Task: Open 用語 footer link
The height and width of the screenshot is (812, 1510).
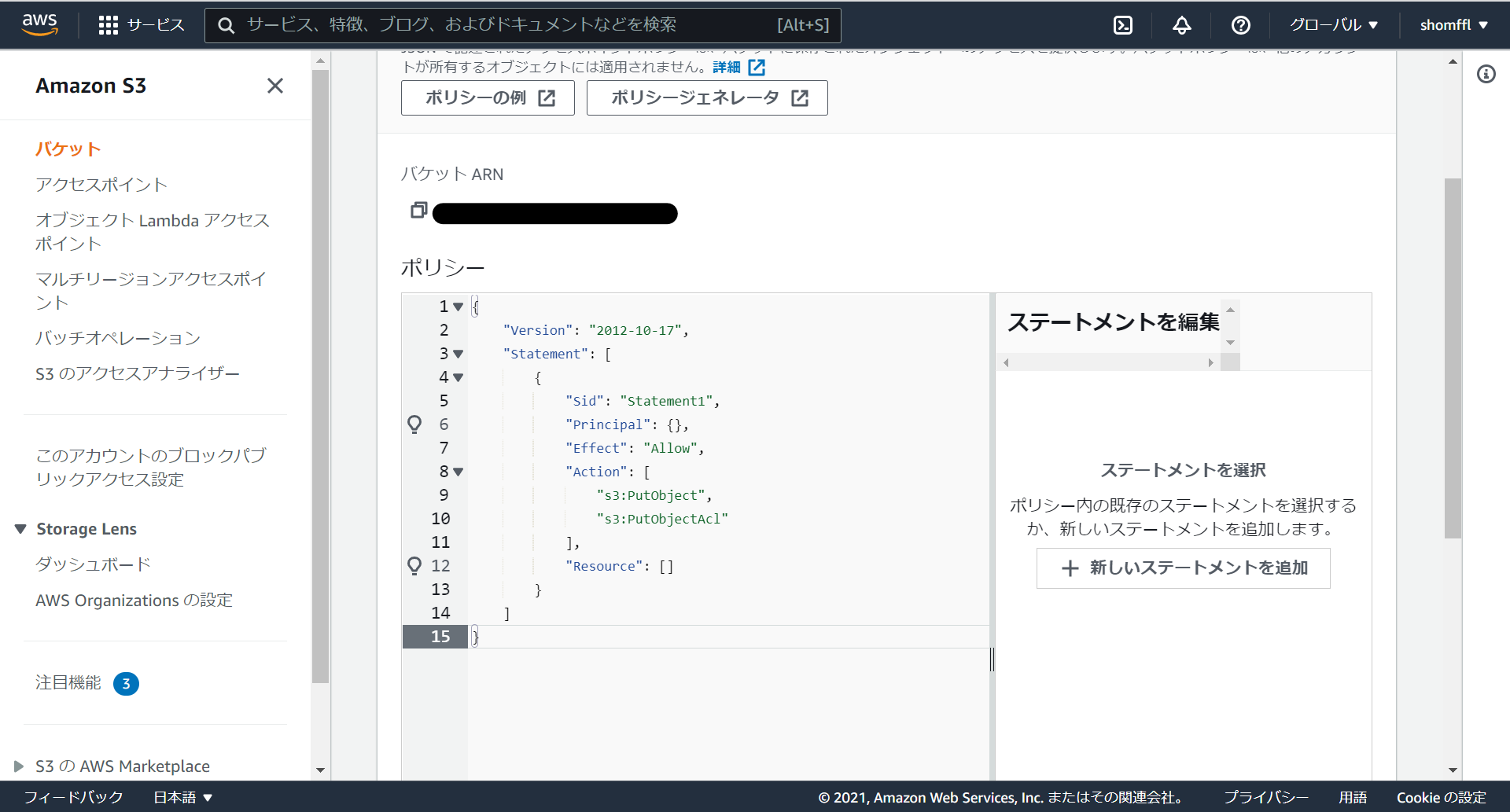Action: point(1353,797)
